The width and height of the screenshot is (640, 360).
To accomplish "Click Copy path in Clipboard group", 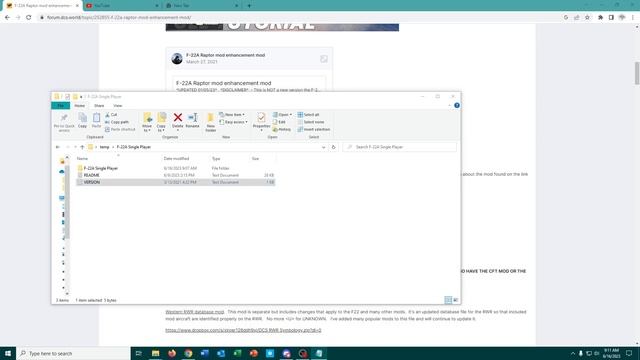I will click(117, 122).
